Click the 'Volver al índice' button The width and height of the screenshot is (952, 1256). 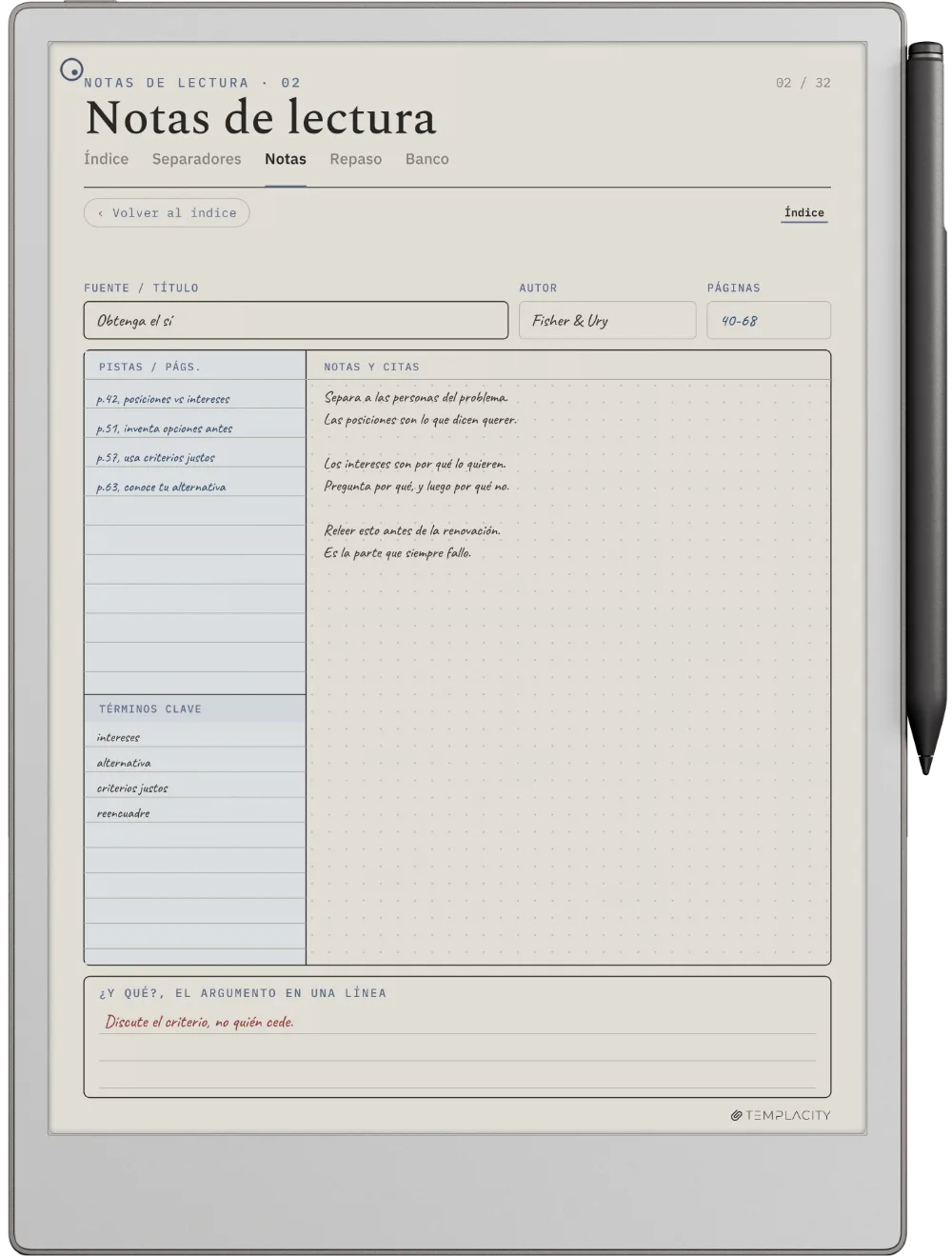coord(167,213)
